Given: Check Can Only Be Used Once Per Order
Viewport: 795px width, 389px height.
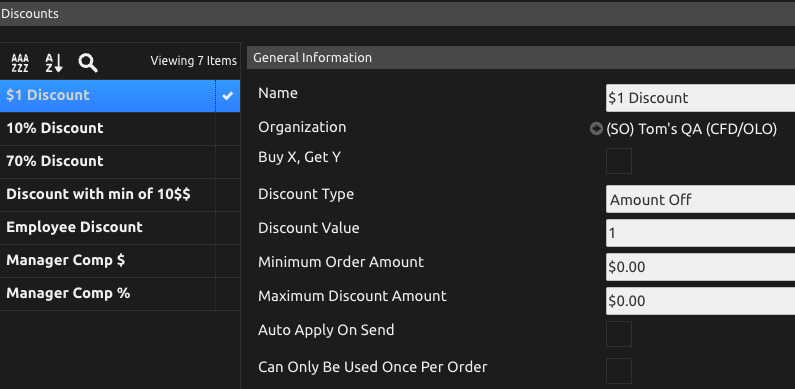Looking at the screenshot, I should 619,371.
